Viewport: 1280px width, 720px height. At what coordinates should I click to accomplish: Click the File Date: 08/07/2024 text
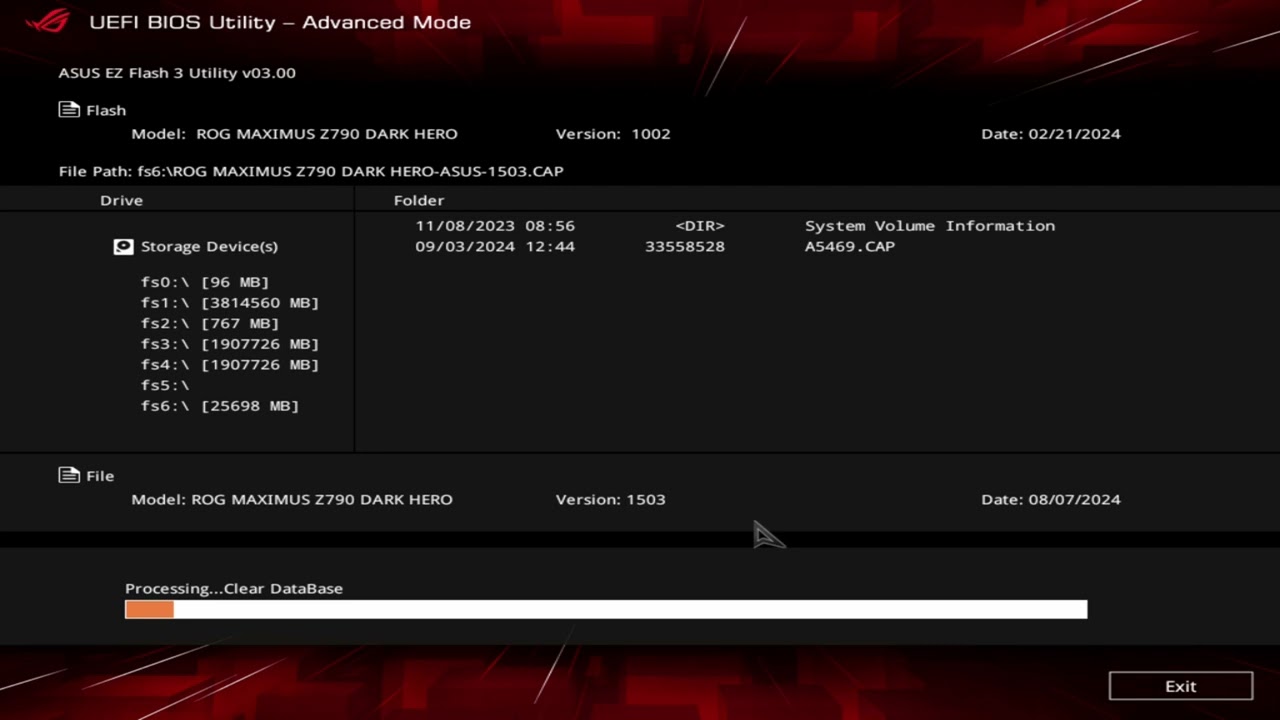[x=1051, y=499]
